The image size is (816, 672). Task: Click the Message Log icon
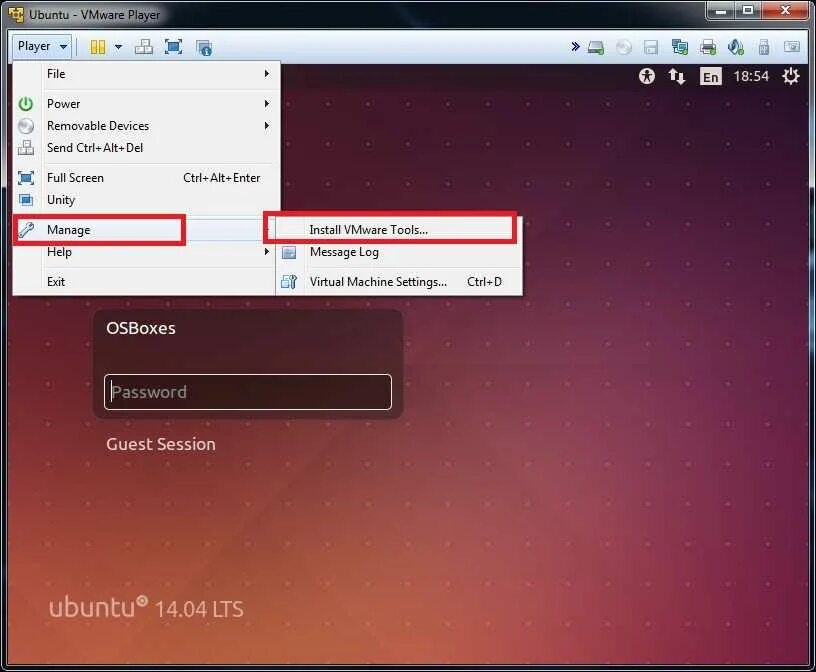click(289, 253)
